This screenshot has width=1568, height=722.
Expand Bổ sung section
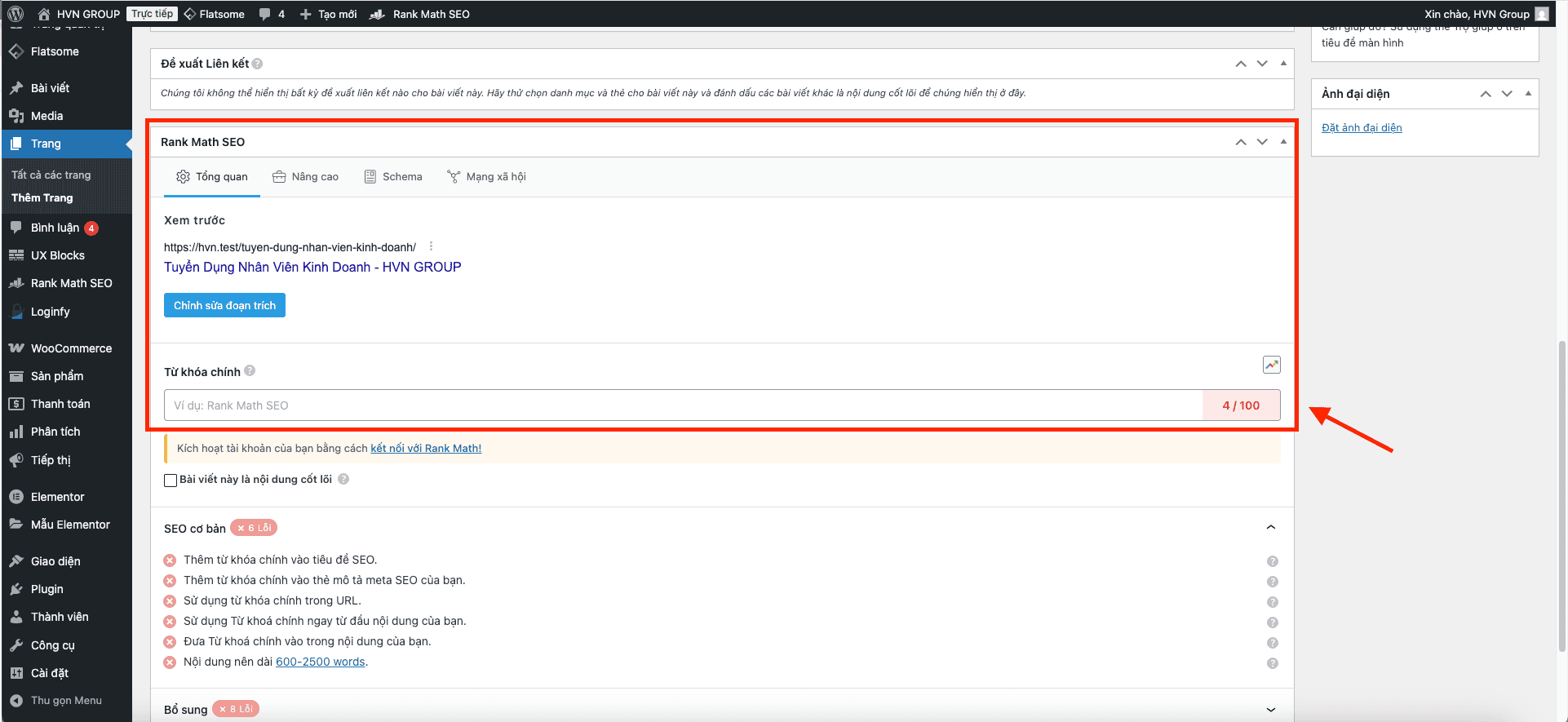(1271, 710)
